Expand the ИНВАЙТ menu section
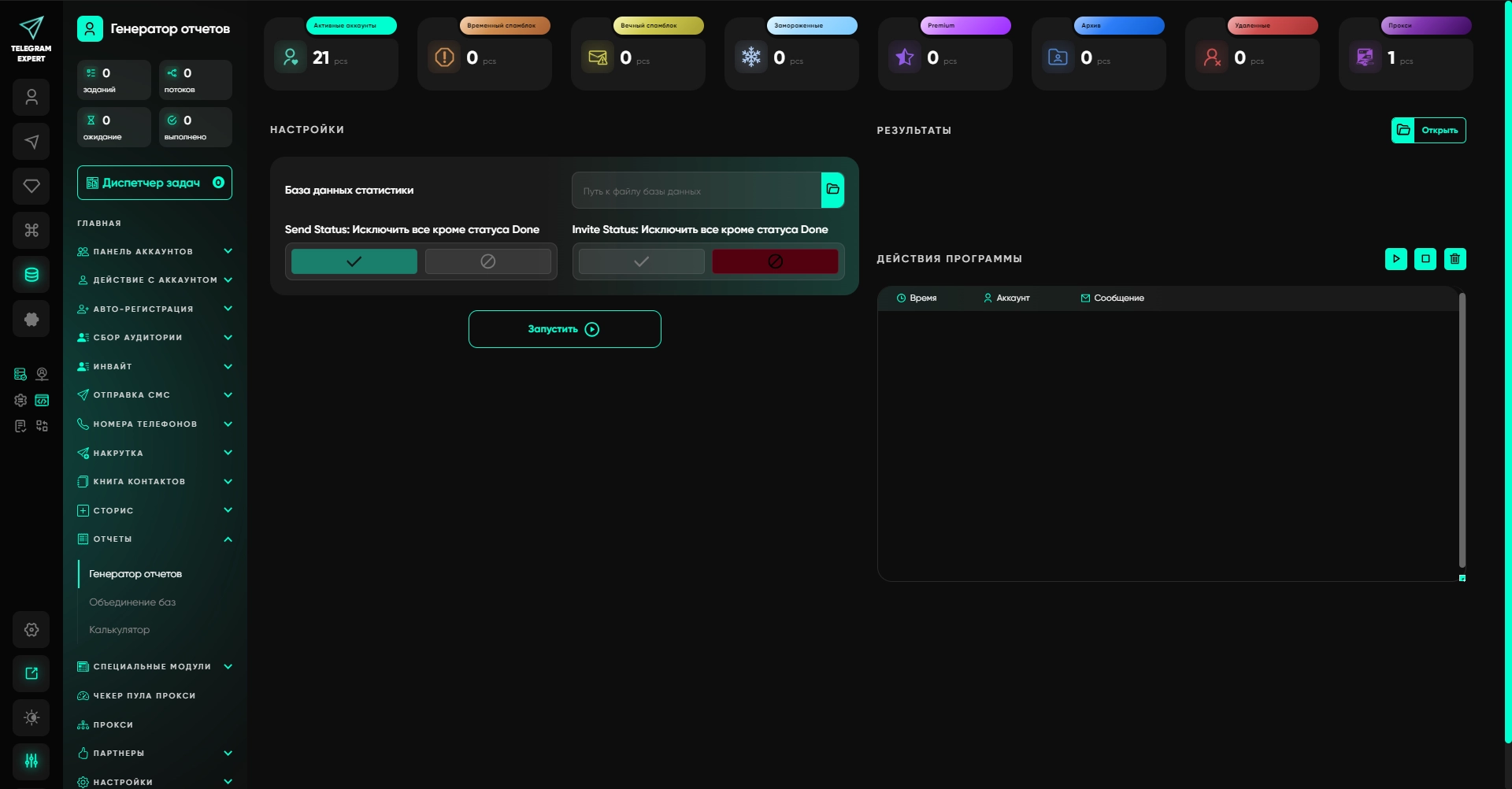1512x789 pixels. [154, 366]
